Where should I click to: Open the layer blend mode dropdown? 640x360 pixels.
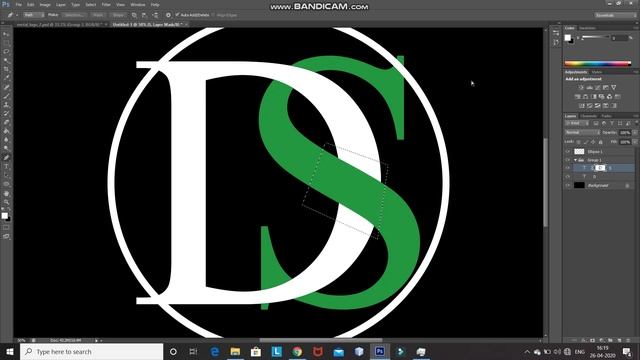pyautogui.click(x=582, y=133)
